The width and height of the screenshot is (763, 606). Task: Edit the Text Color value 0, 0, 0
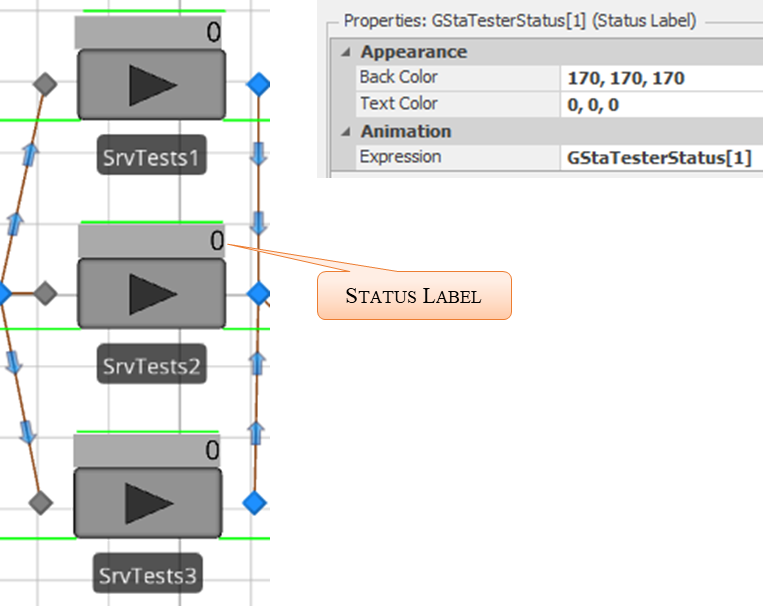[x=662, y=105]
